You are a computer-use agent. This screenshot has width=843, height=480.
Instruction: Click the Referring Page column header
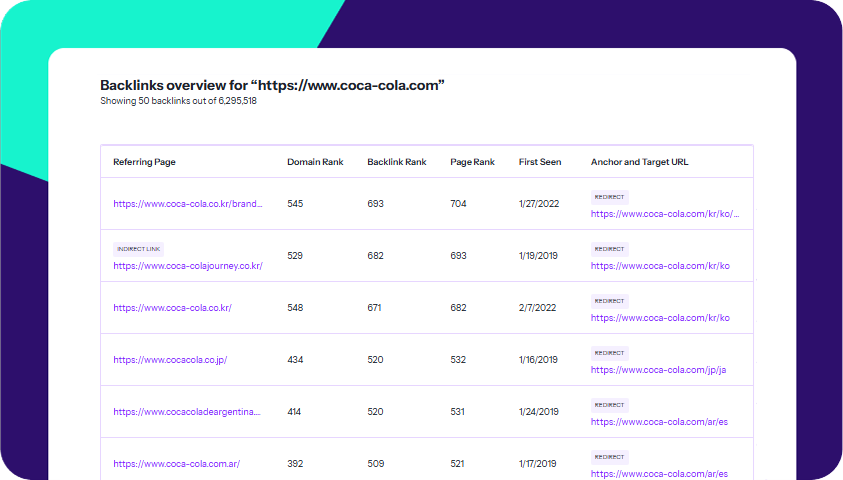(144, 162)
